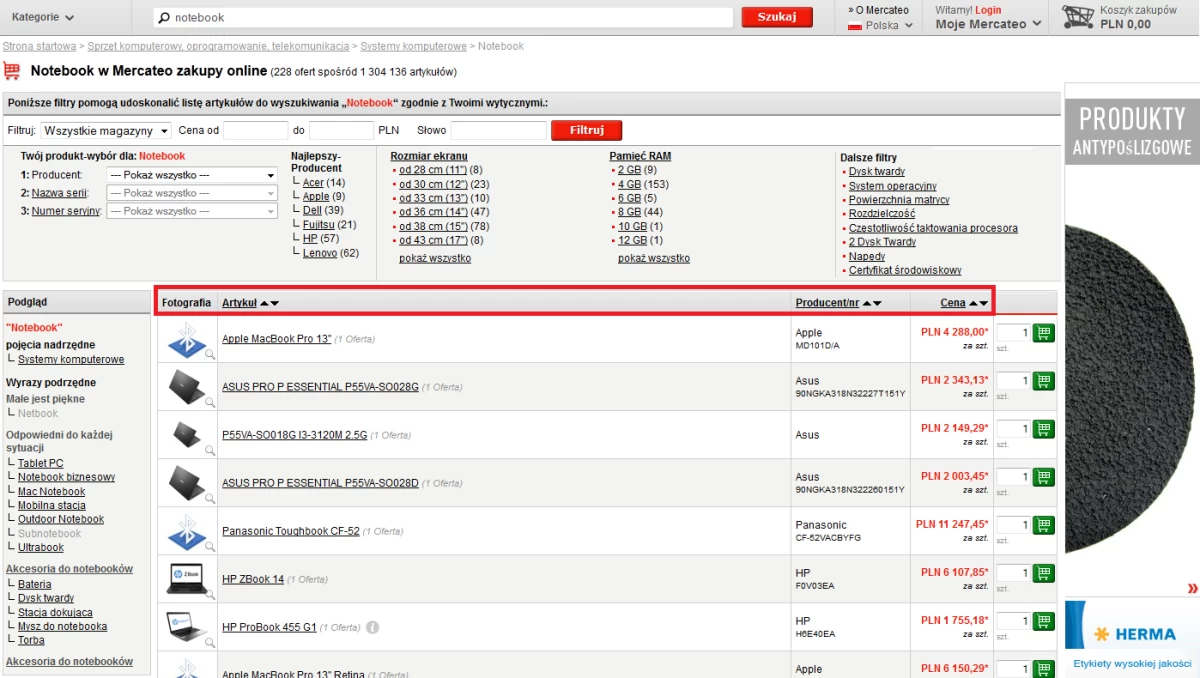
Task: Go to Systemy komputerowe in breadcrumb
Action: pyautogui.click(x=413, y=46)
